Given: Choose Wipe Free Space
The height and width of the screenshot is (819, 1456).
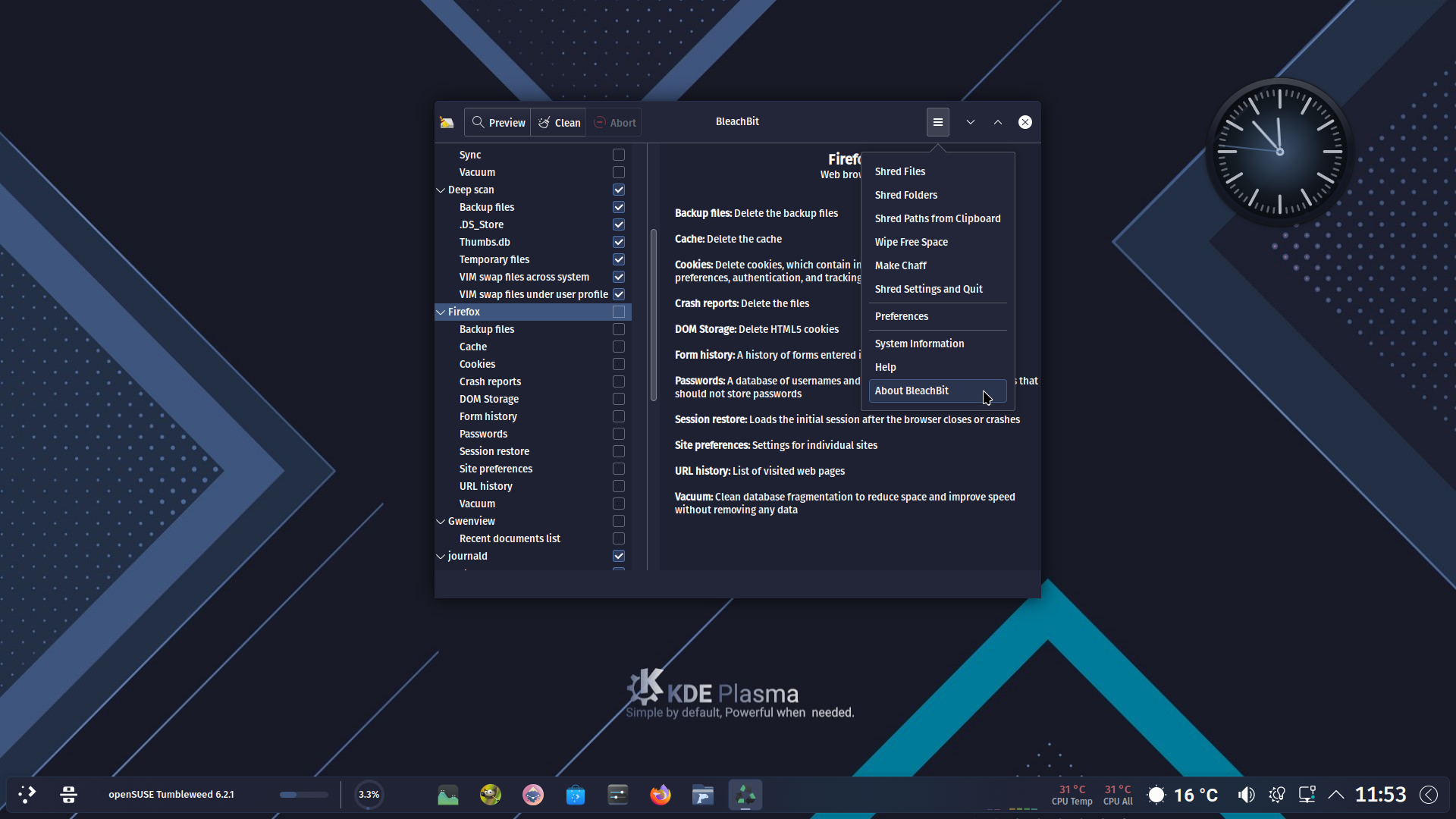Looking at the screenshot, I should click(x=937, y=242).
